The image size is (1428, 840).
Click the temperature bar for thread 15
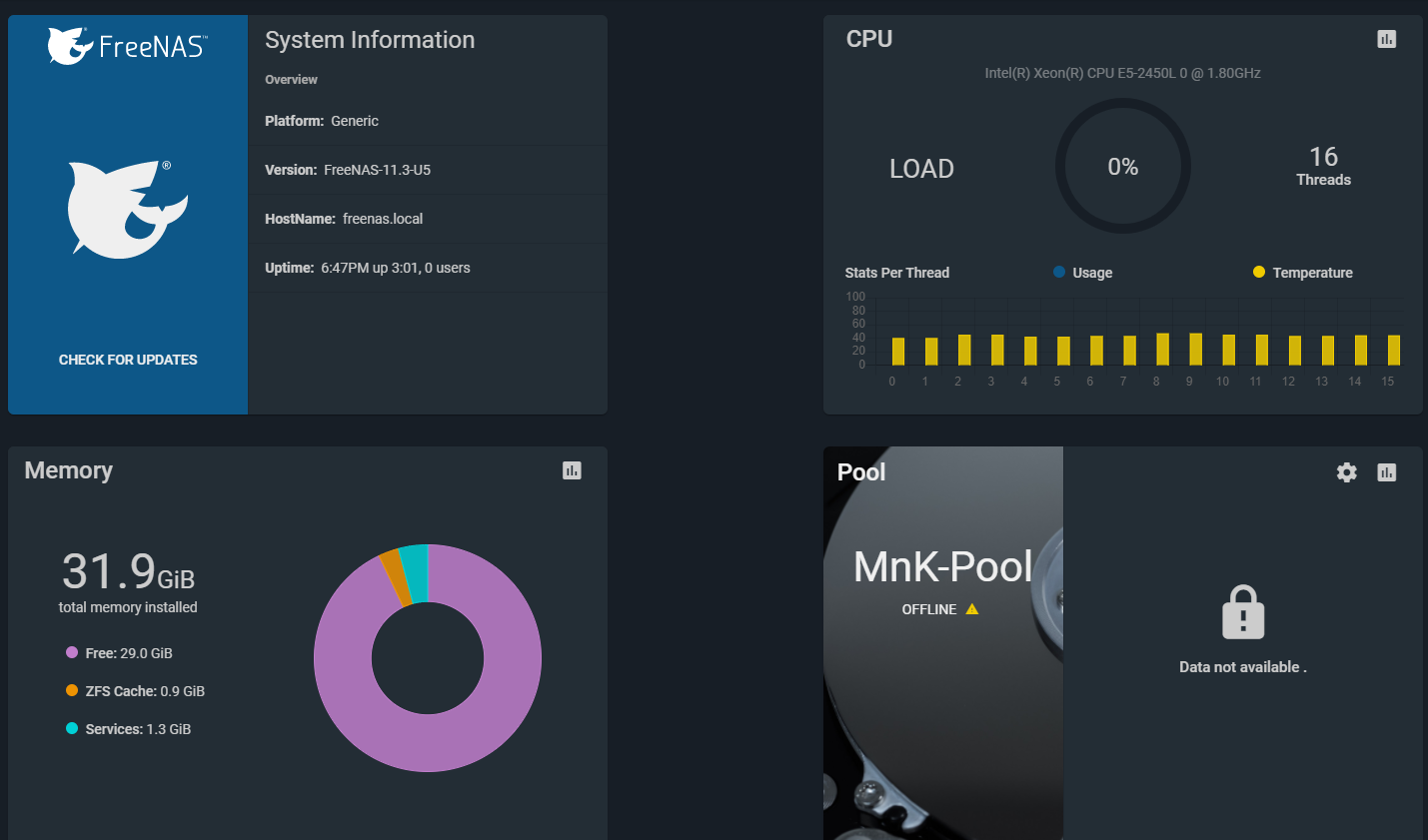(x=1394, y=350)
